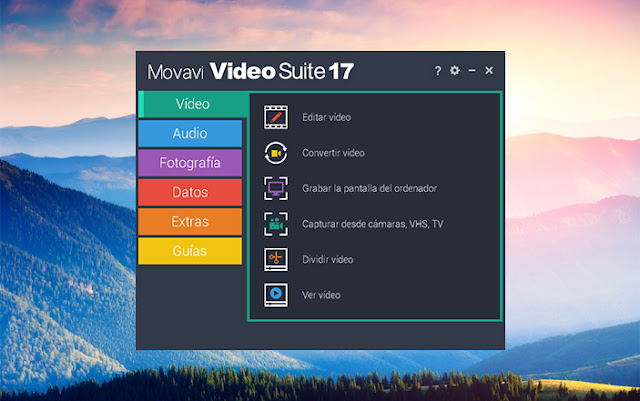Launch Grabar la pantalla del ordenador
Image resolution: width=640 pixels, height=401 pixels.
(x=369, y=188)
